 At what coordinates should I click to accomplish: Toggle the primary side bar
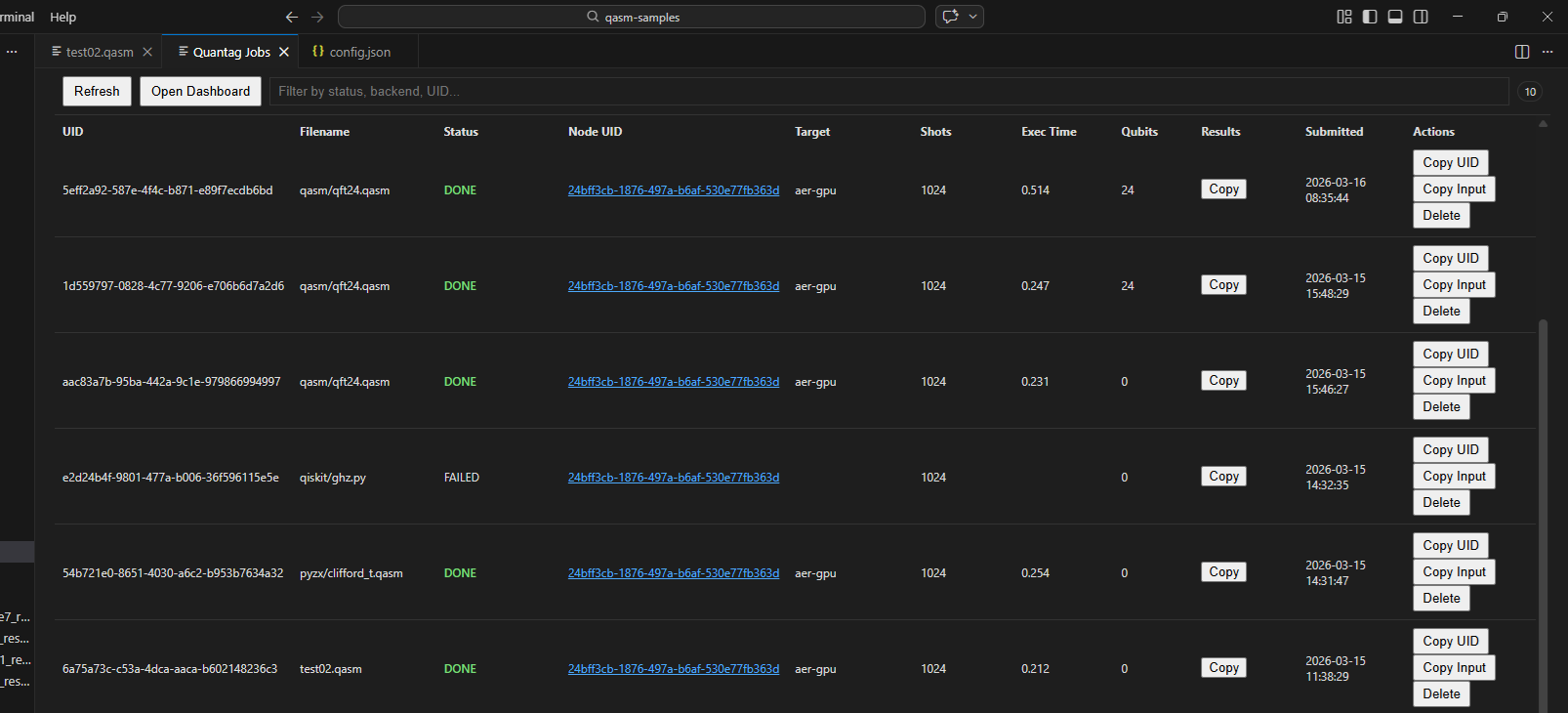[1370, 17]
